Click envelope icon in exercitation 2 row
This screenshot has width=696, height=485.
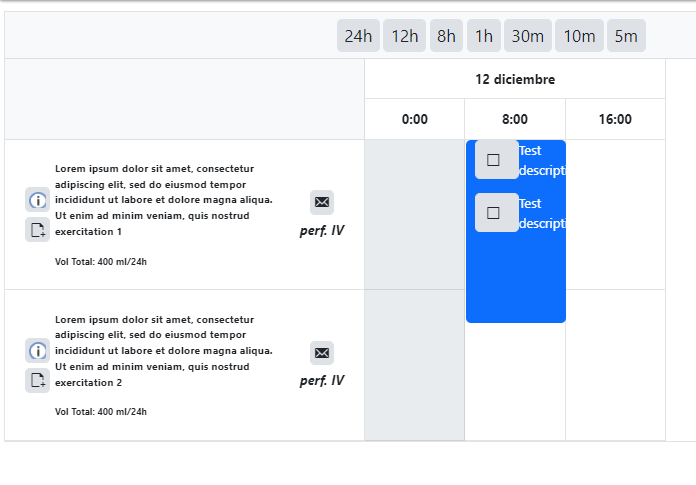[321, 352]
